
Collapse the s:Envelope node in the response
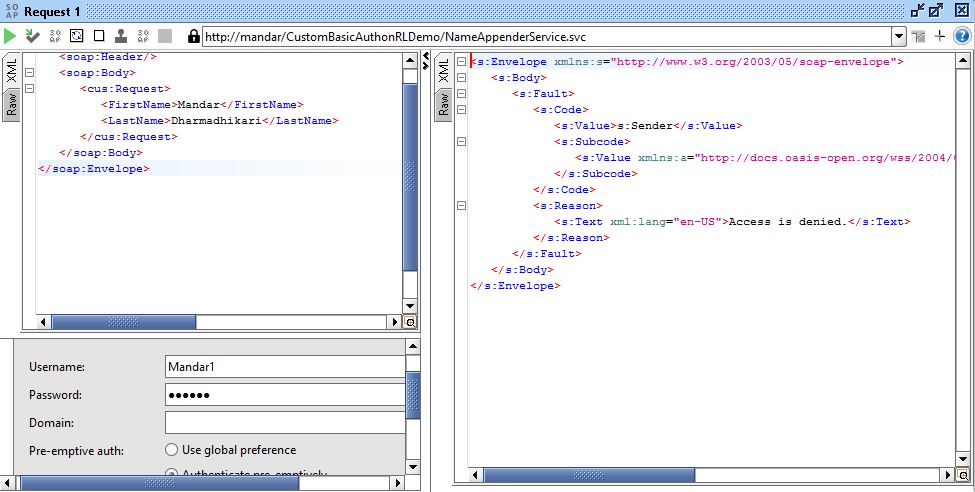(461, 62)
